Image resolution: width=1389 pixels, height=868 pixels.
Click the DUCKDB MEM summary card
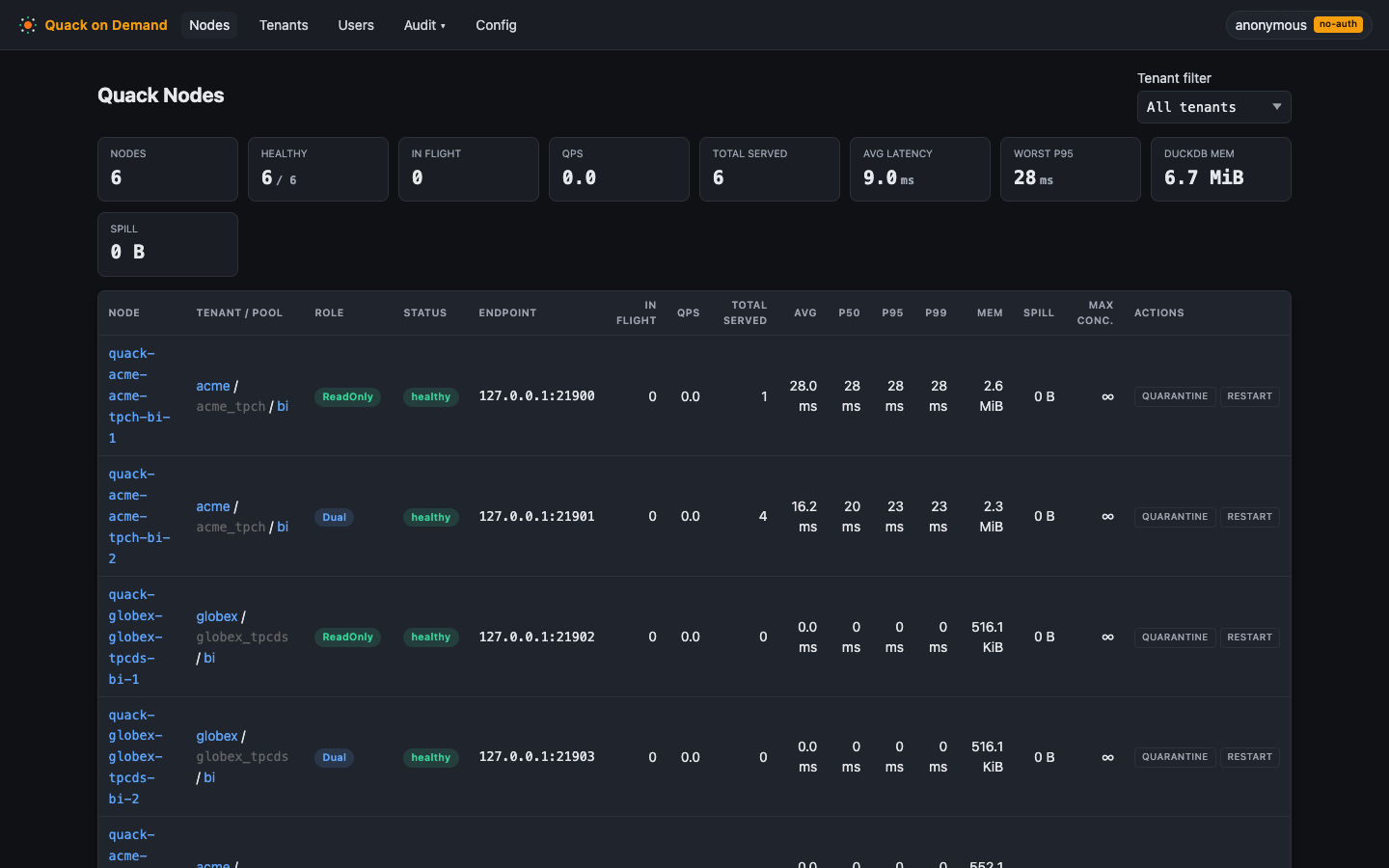(x=1221, y=169)
